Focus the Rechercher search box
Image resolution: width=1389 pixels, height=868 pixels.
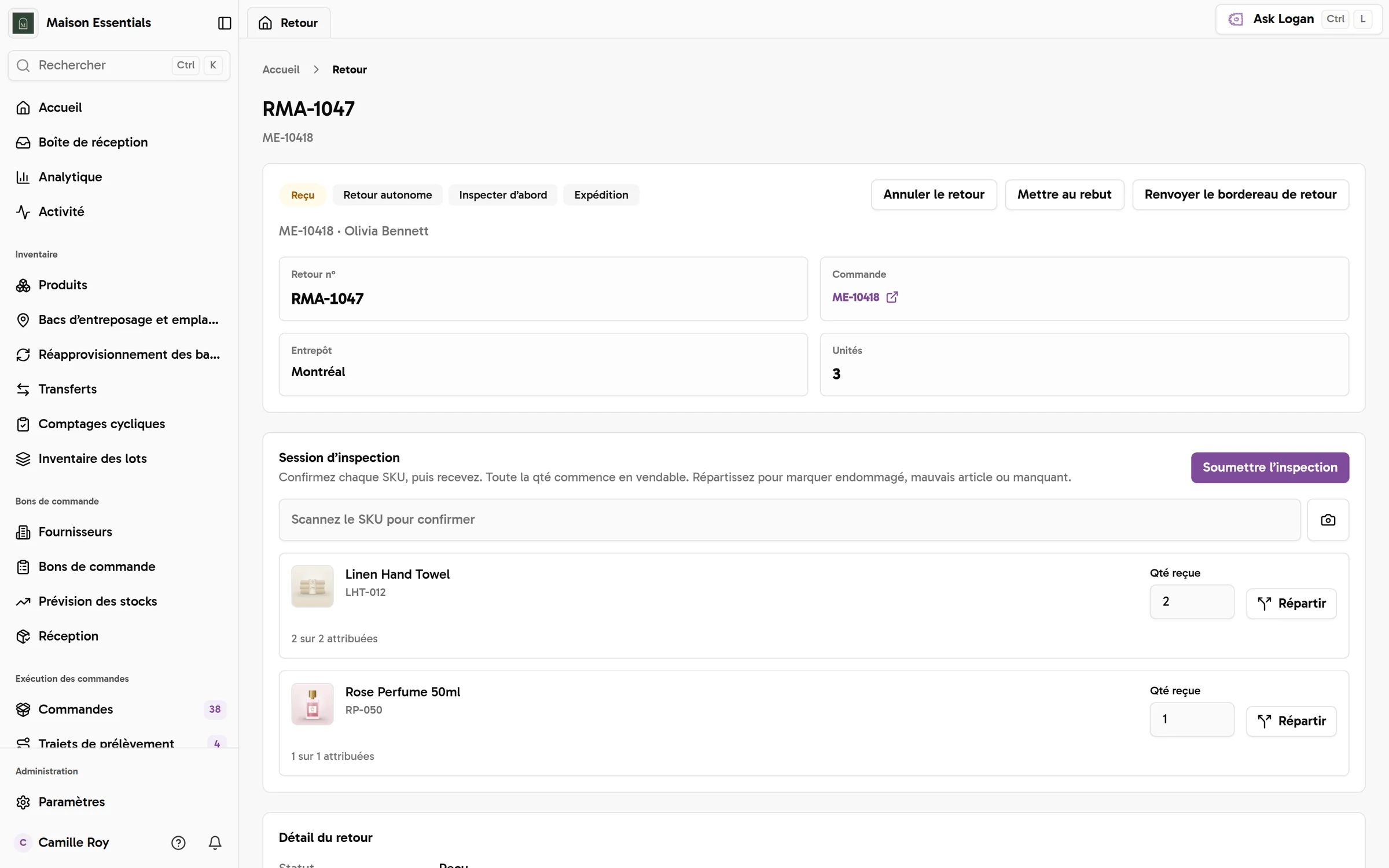pos(119,65)
